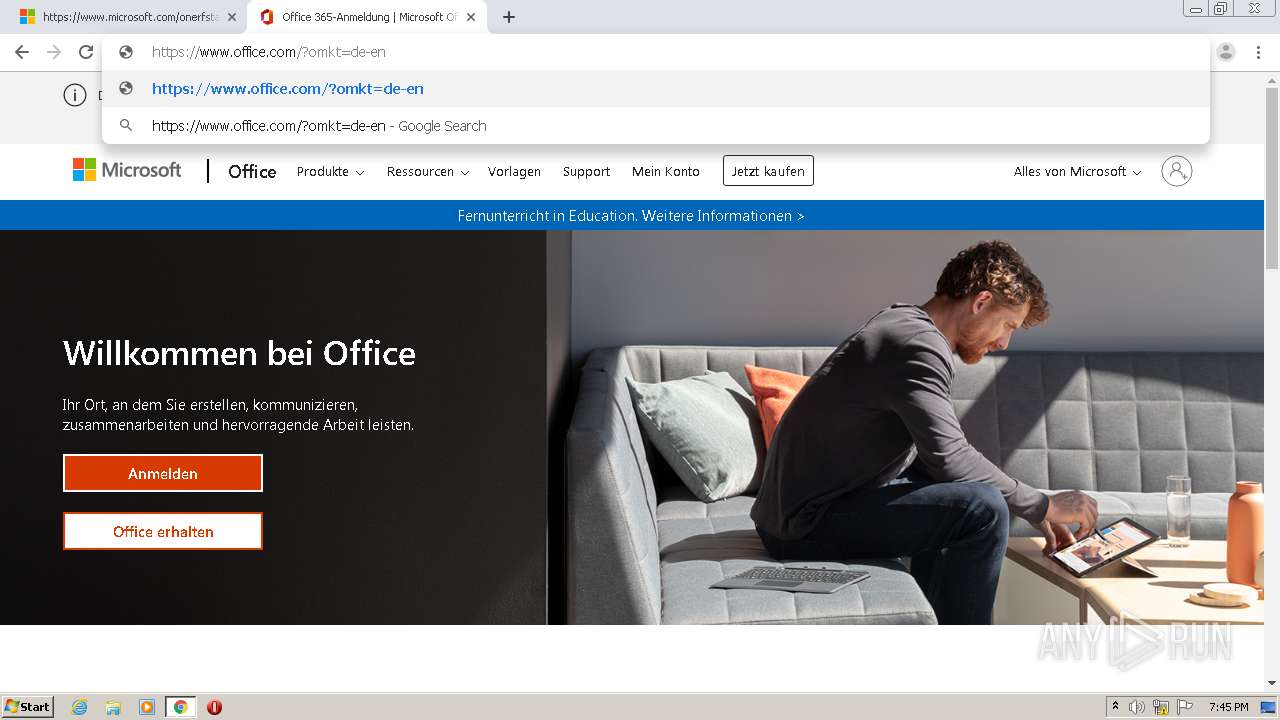Expand the Produkte menu
The image size is (1280, 720).
[x=330, y=172]
